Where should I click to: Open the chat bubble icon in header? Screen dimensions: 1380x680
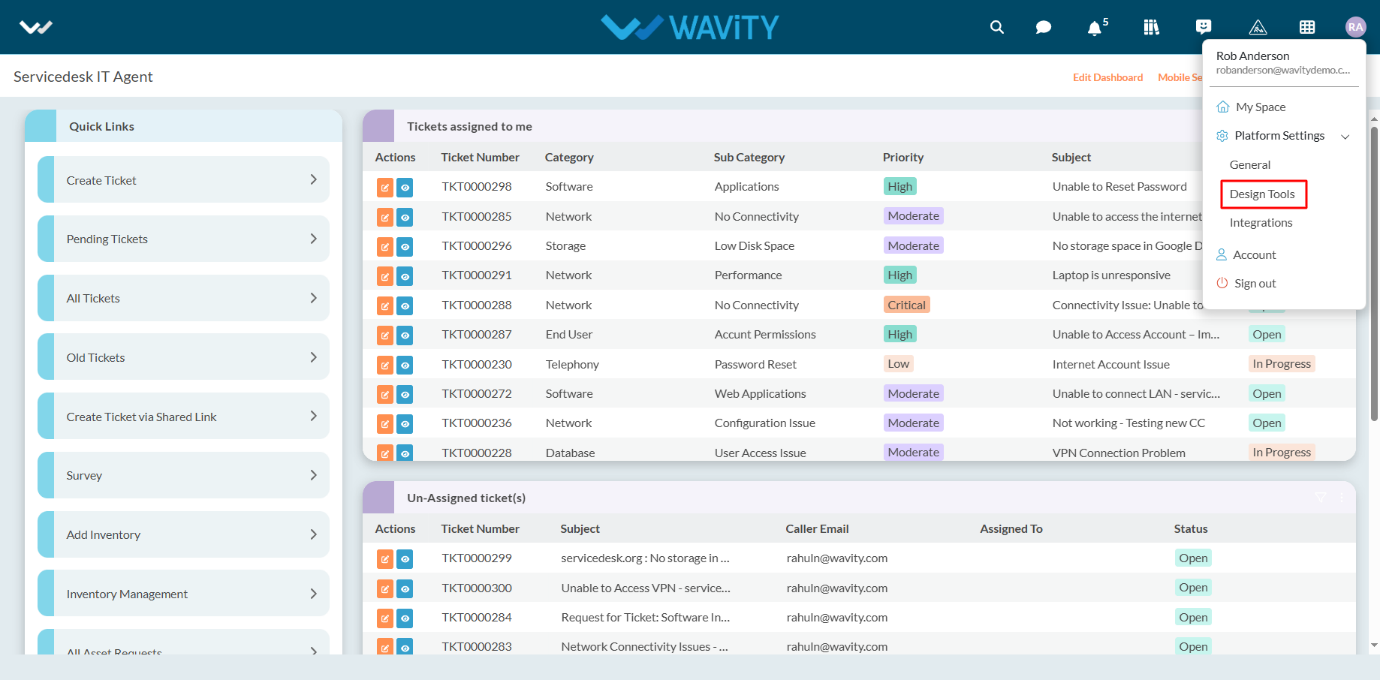[x=1044, y=27]
